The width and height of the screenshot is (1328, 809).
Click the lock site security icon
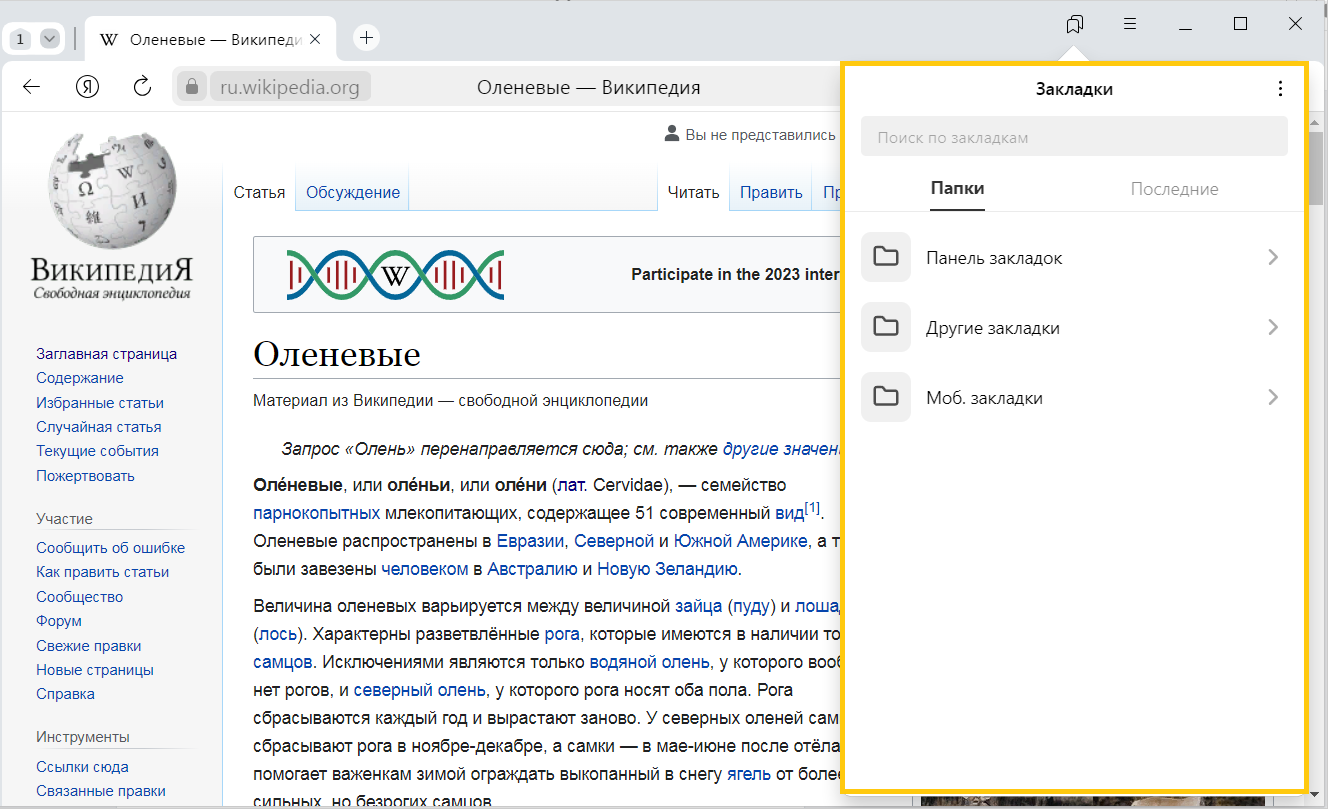[x=192, y=87]
